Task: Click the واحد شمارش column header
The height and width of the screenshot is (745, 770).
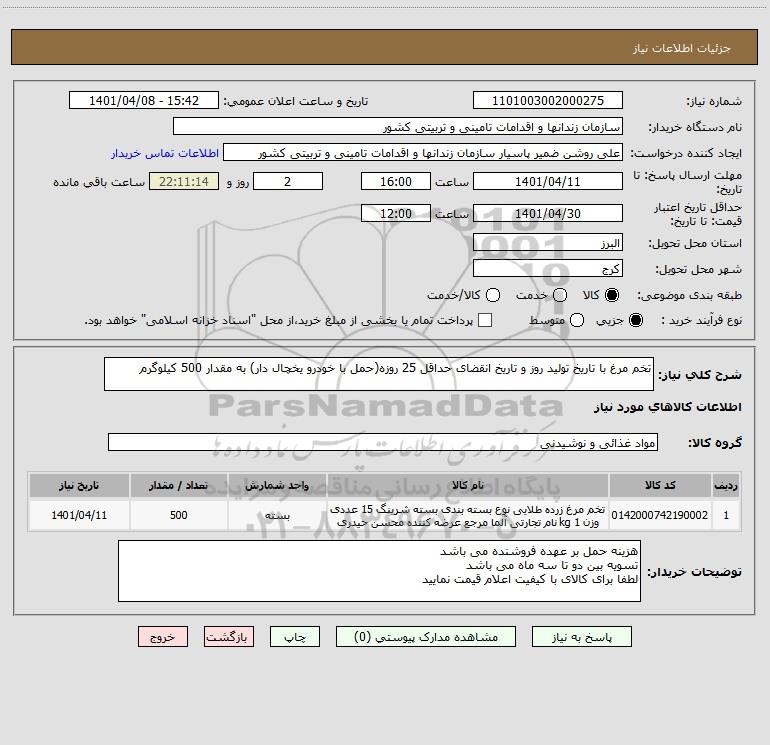Action: [277, 485]
